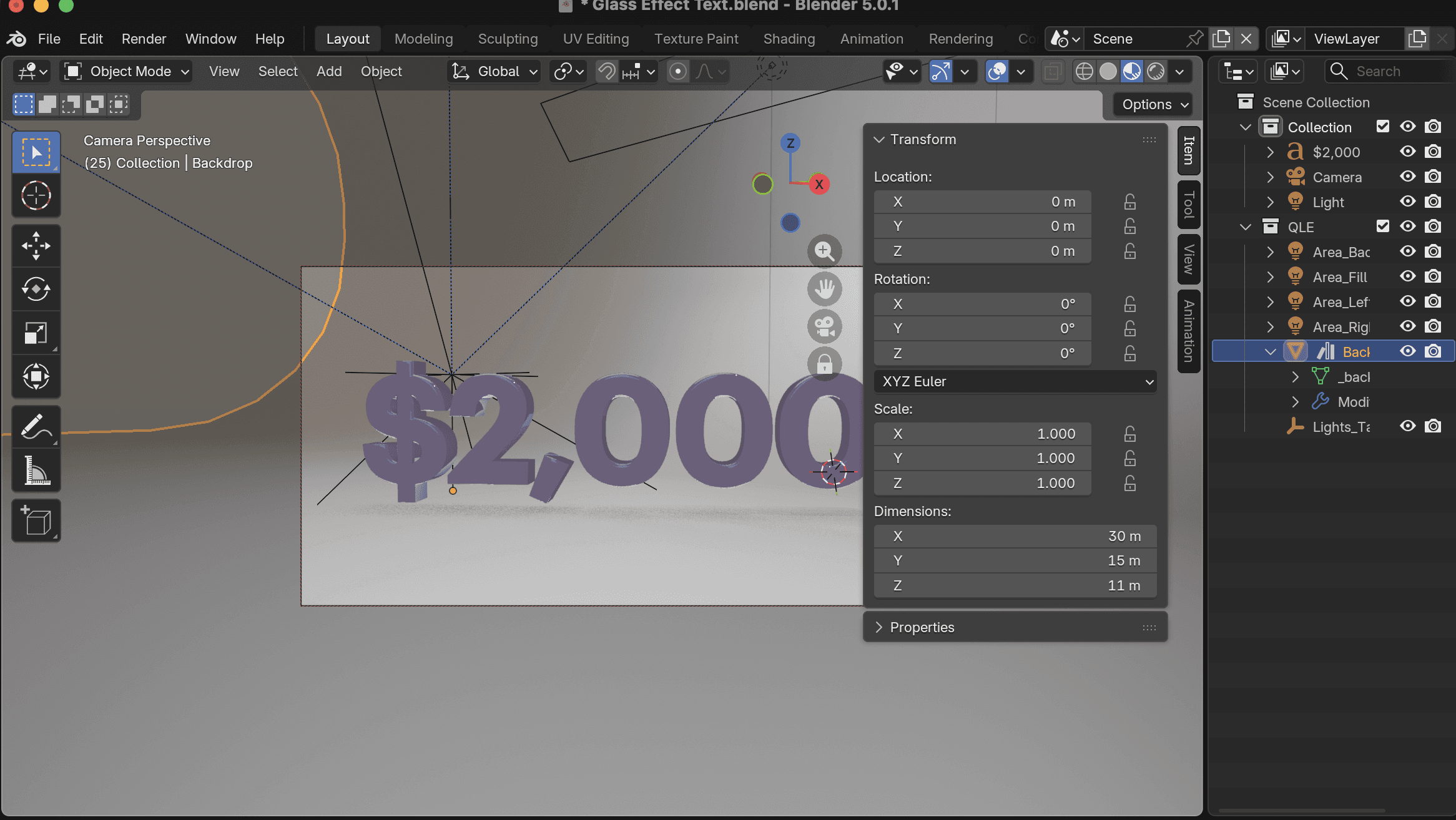Screen dimensions: 1456x820
Task: Open the XYZ Euler rotation mode dropdown
Action: point(1015,381)
